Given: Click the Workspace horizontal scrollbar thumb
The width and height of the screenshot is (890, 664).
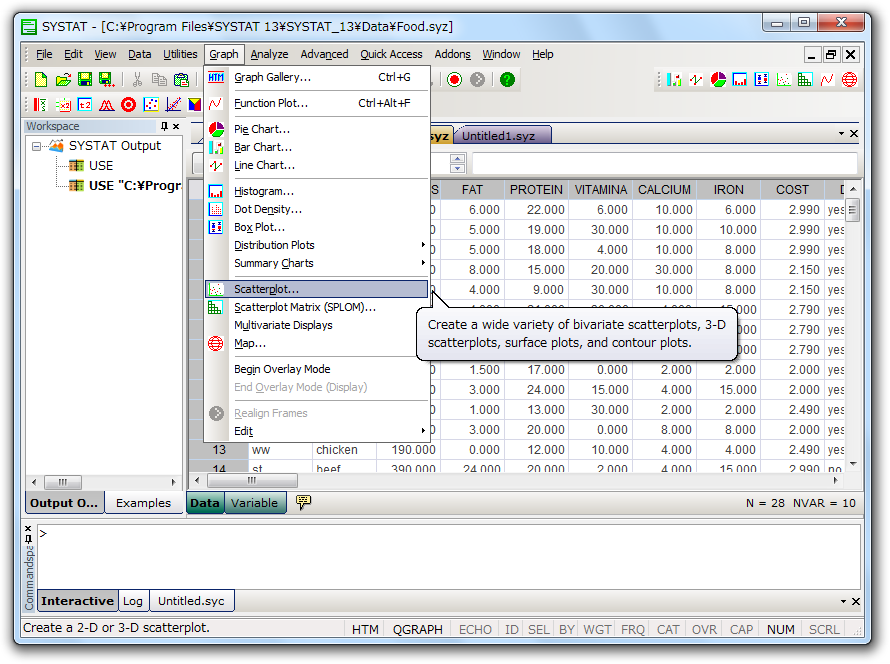Looking at the screenshot, I should tap(63, 482).
